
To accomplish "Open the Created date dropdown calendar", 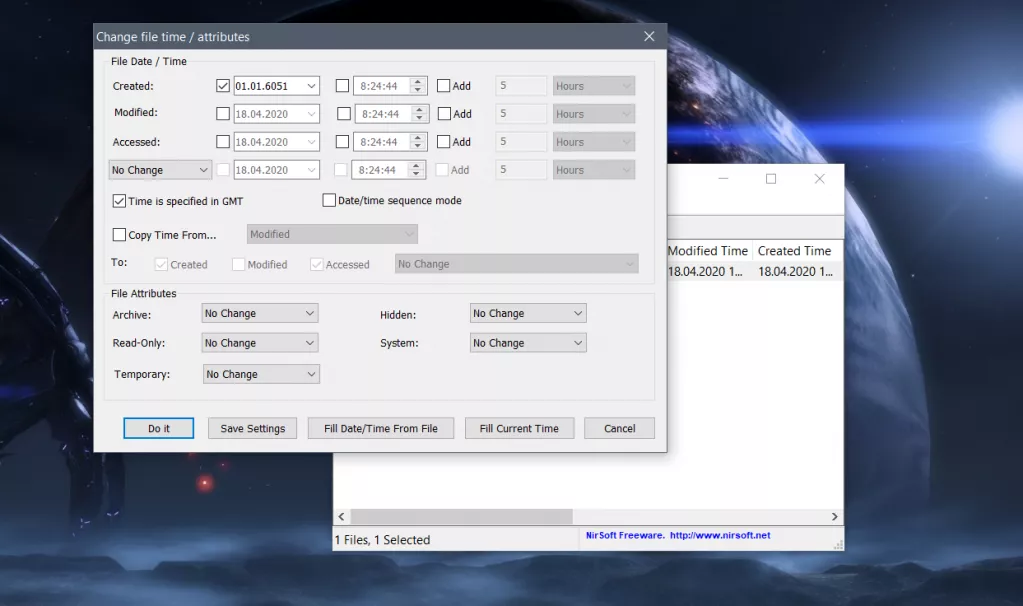I will [310, 86].
